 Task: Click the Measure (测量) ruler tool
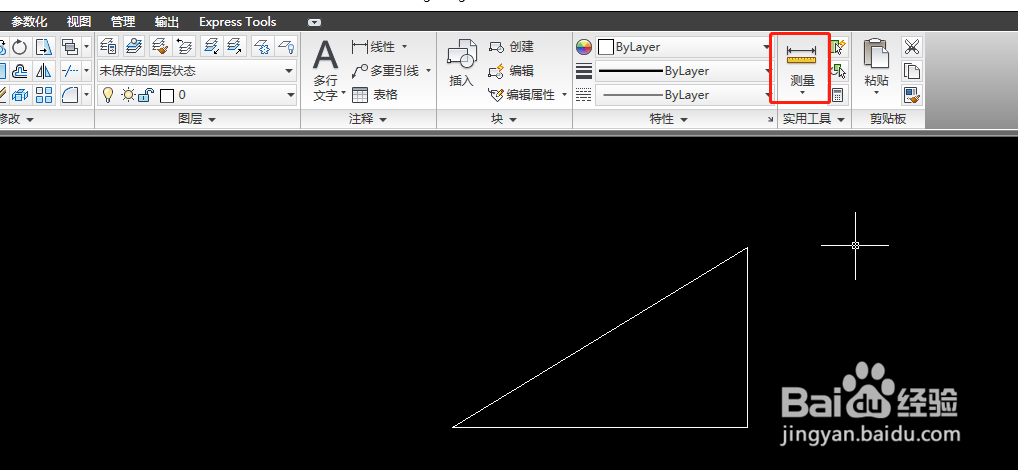point(802,68)
